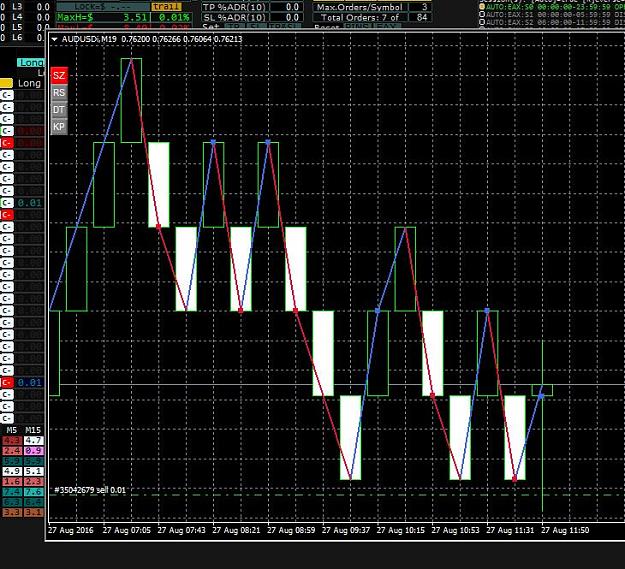Click the white 4.7 cell
This screenshot has width=625, height=569.
coord(33,440)
